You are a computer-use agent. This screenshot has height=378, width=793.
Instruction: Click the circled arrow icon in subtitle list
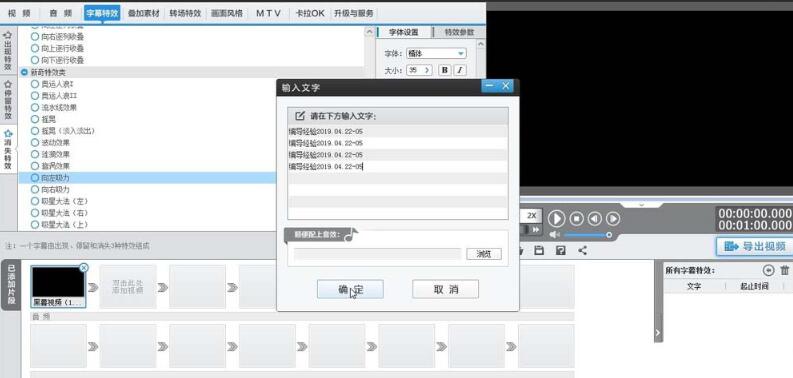click(x=768, y=270)
